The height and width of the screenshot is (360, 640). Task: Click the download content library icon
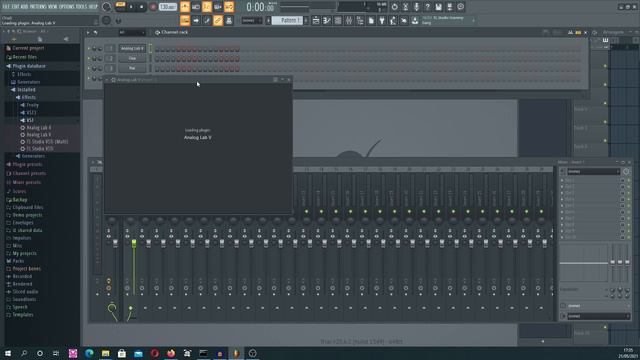tap(415, 20)
